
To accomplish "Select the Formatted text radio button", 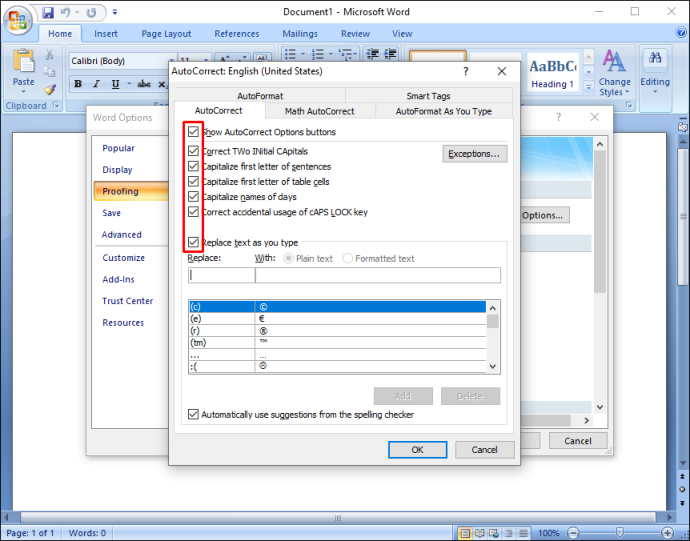I will pos(347,258).
